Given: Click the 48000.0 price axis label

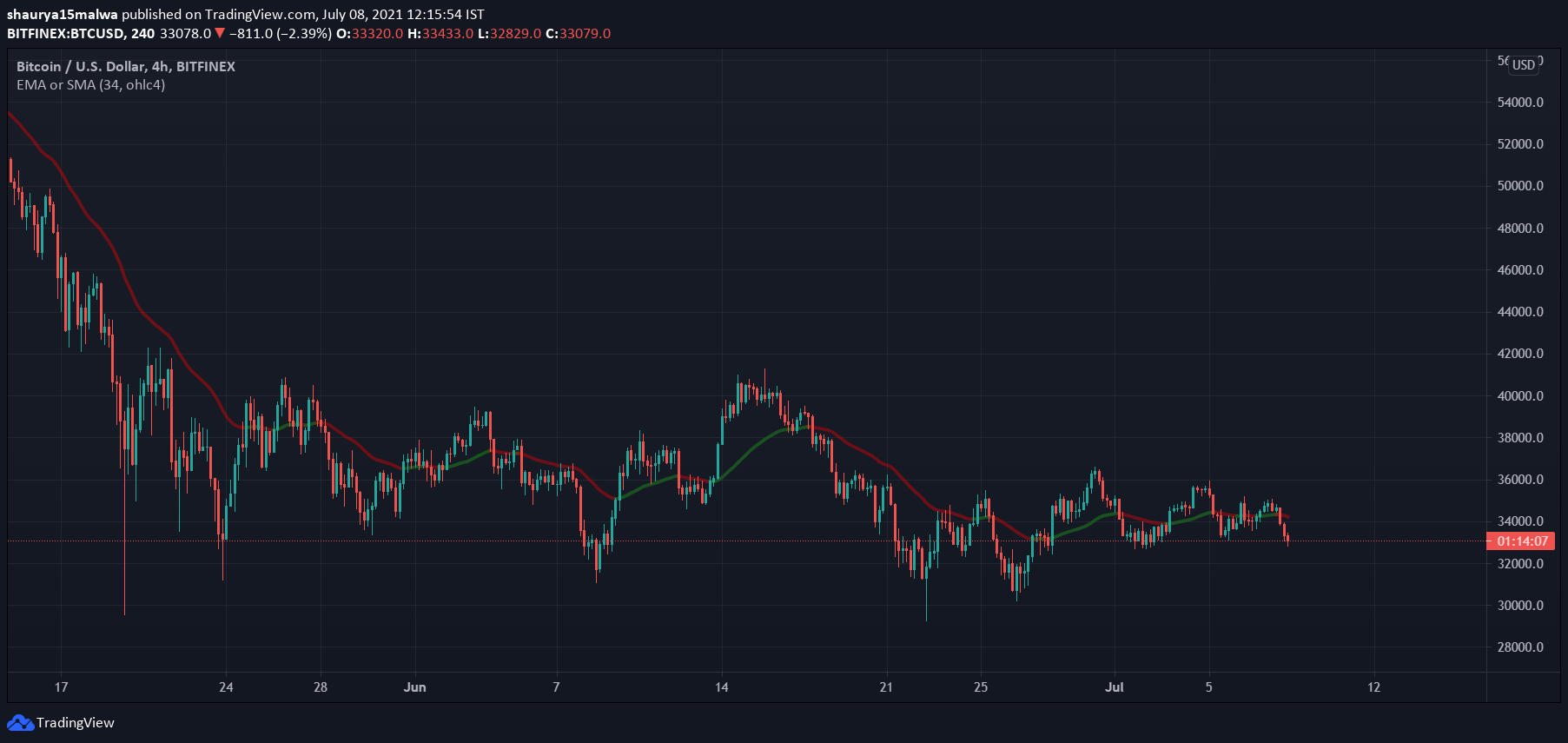Looking at the screenshot, I should 1520,229.
